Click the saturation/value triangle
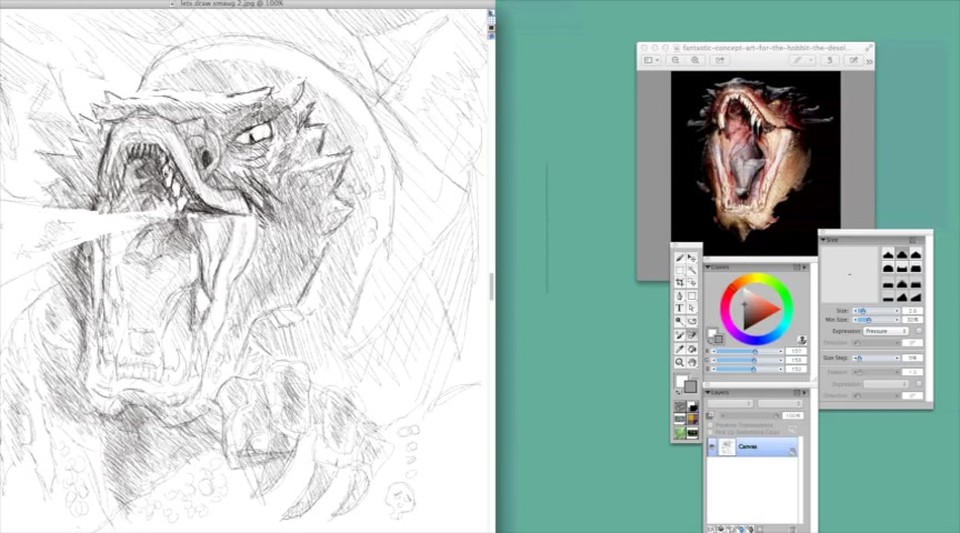Image resolution: width=960 pixels, height=533 pixels. (759, 310)
